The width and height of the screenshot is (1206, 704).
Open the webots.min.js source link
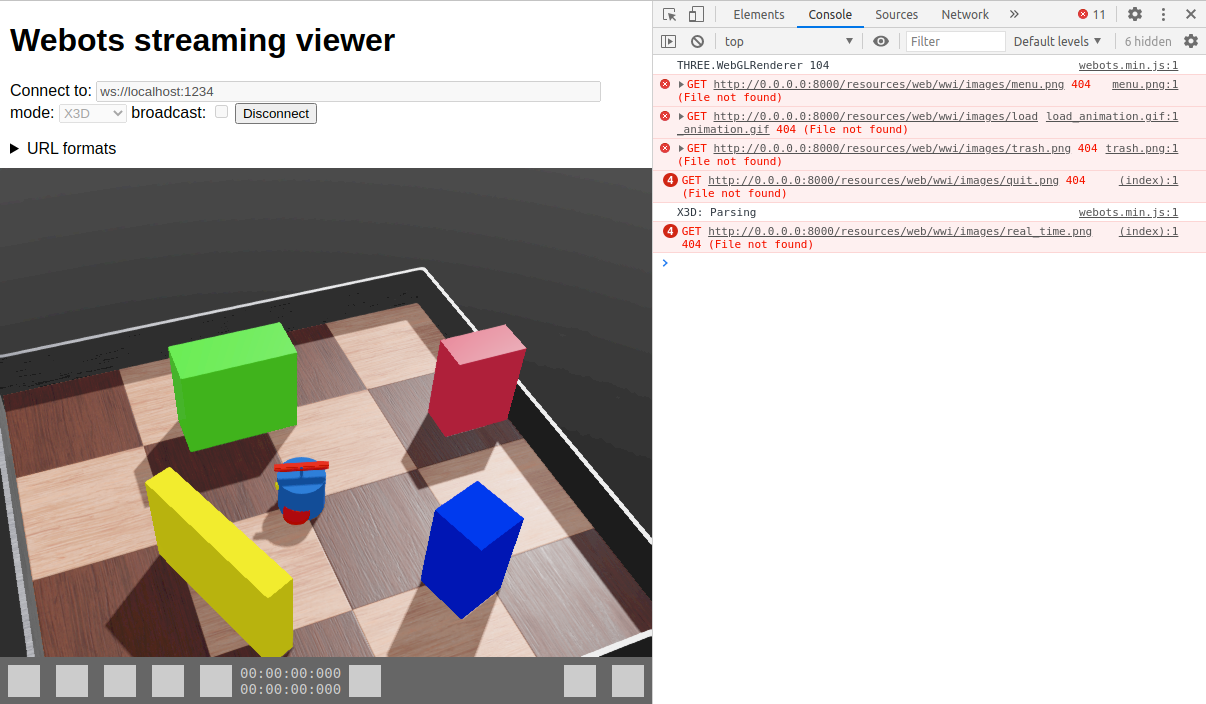tap(1127, 65)
